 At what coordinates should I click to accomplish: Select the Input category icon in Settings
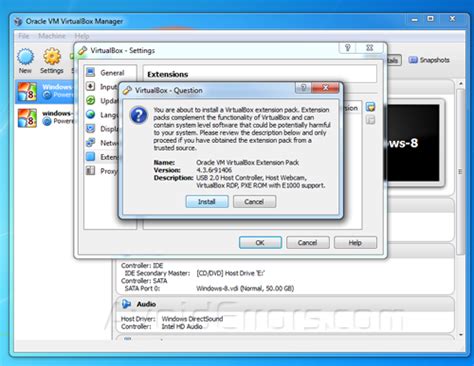coord(90,87)
